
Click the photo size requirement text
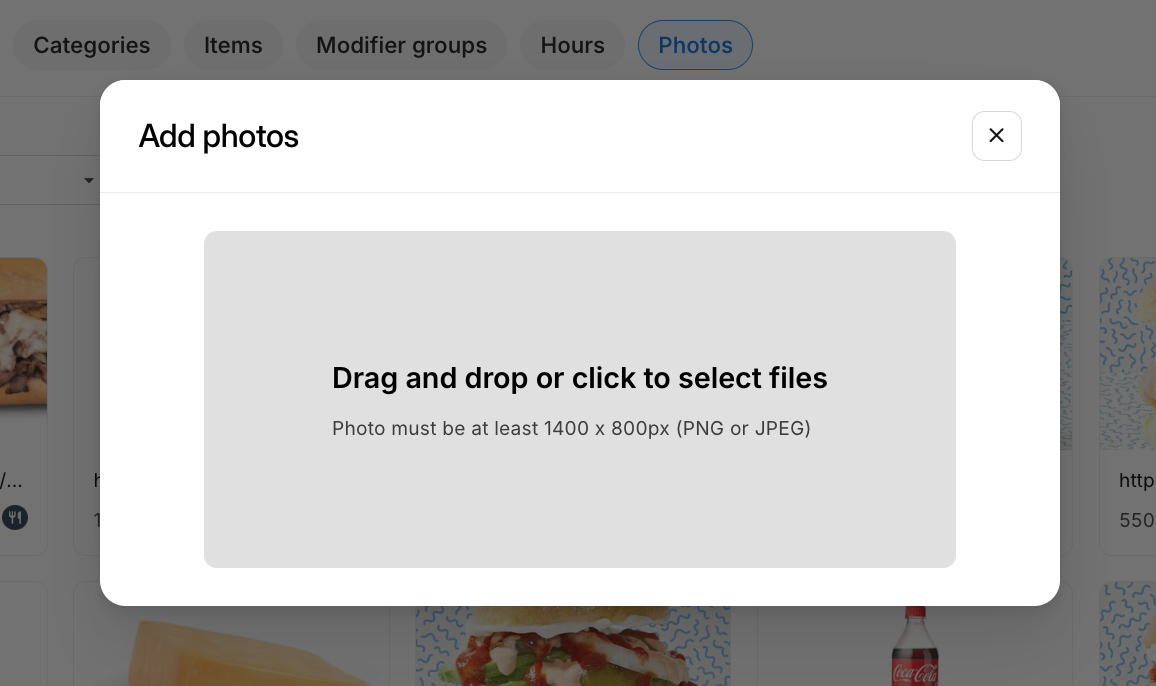(571, 429)
